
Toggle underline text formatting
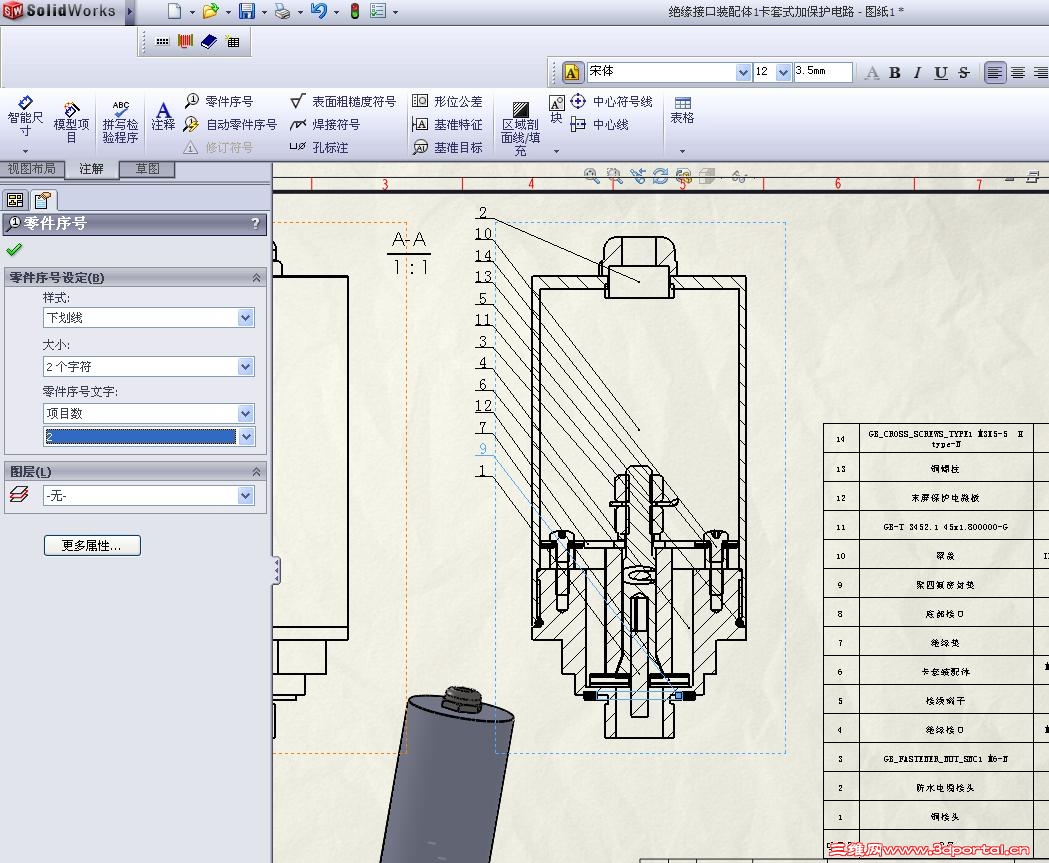[x=940, y=72]
